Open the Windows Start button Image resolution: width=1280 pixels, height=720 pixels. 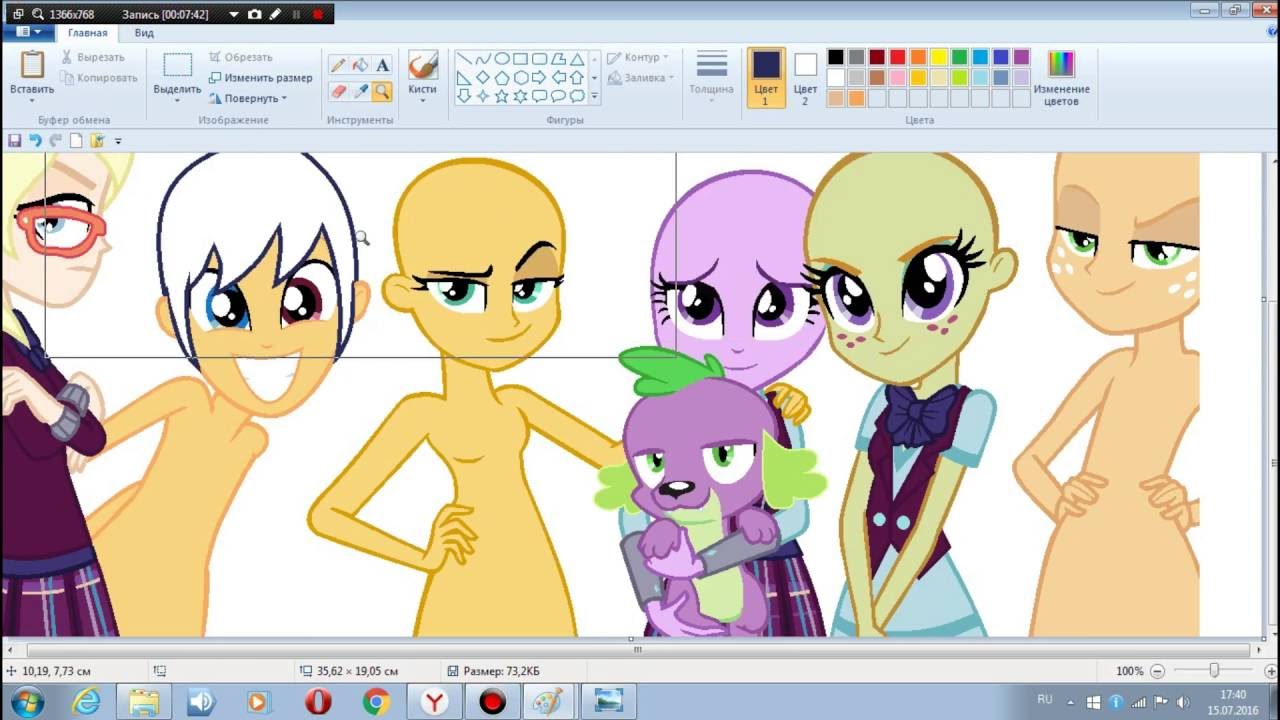point(28,702)
